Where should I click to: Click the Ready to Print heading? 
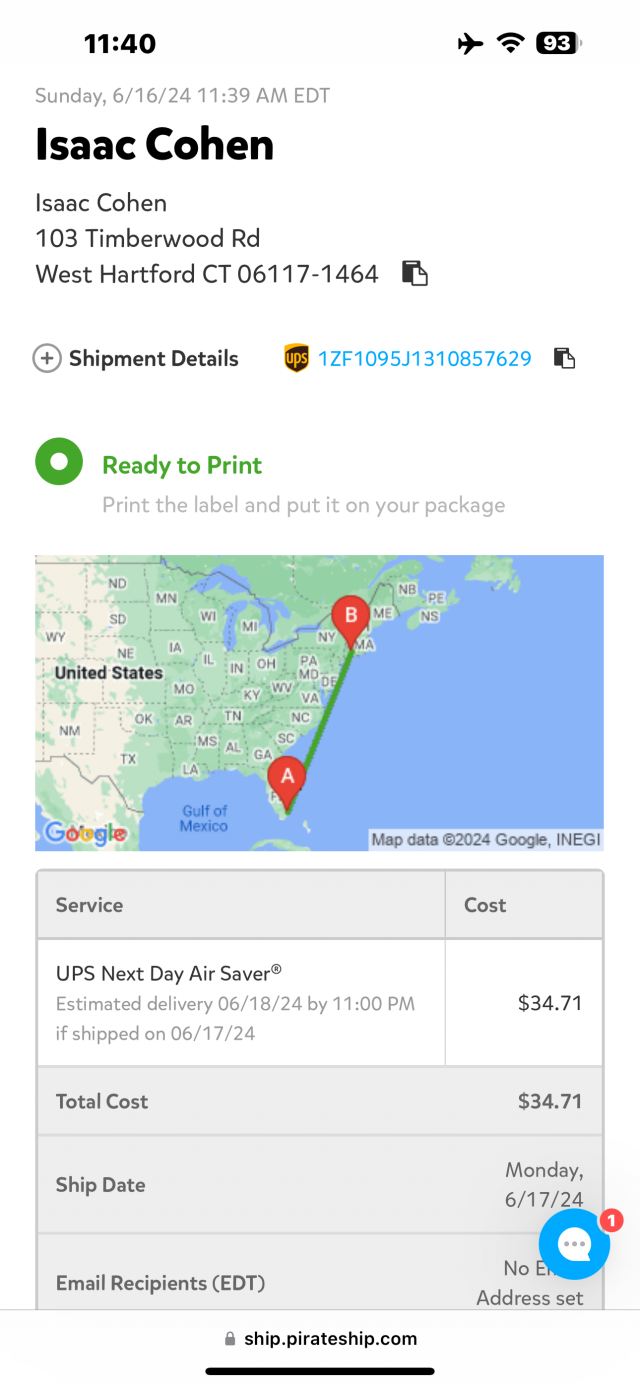(x=182, y=465)
